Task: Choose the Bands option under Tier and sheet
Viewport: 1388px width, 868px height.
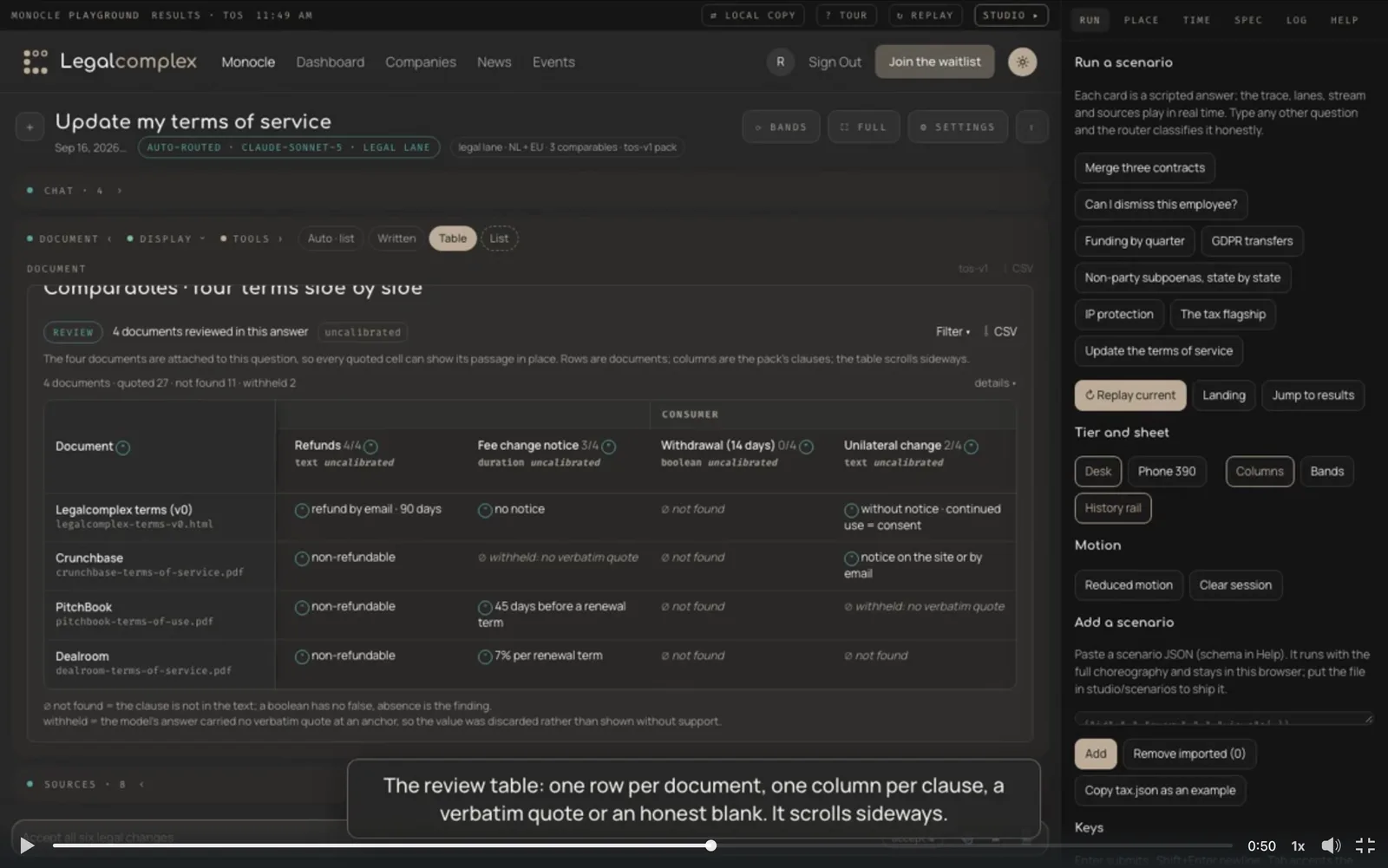Action: coord(1326,471)
